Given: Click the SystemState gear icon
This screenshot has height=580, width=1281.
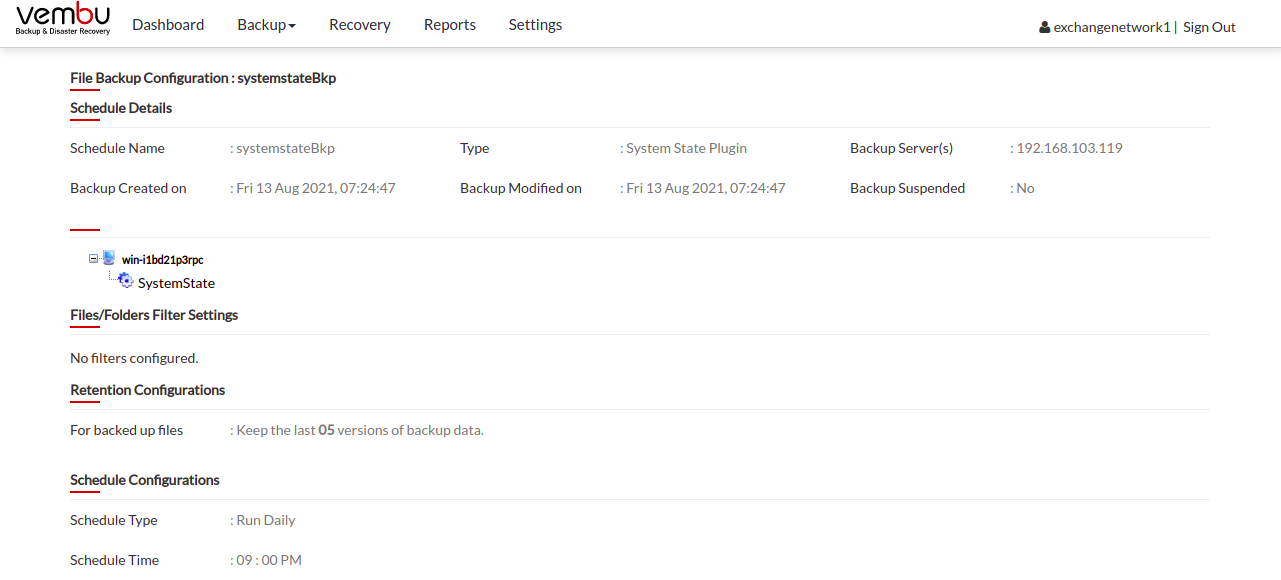Looking at the screenshot, I should click(x=126, y=281).
